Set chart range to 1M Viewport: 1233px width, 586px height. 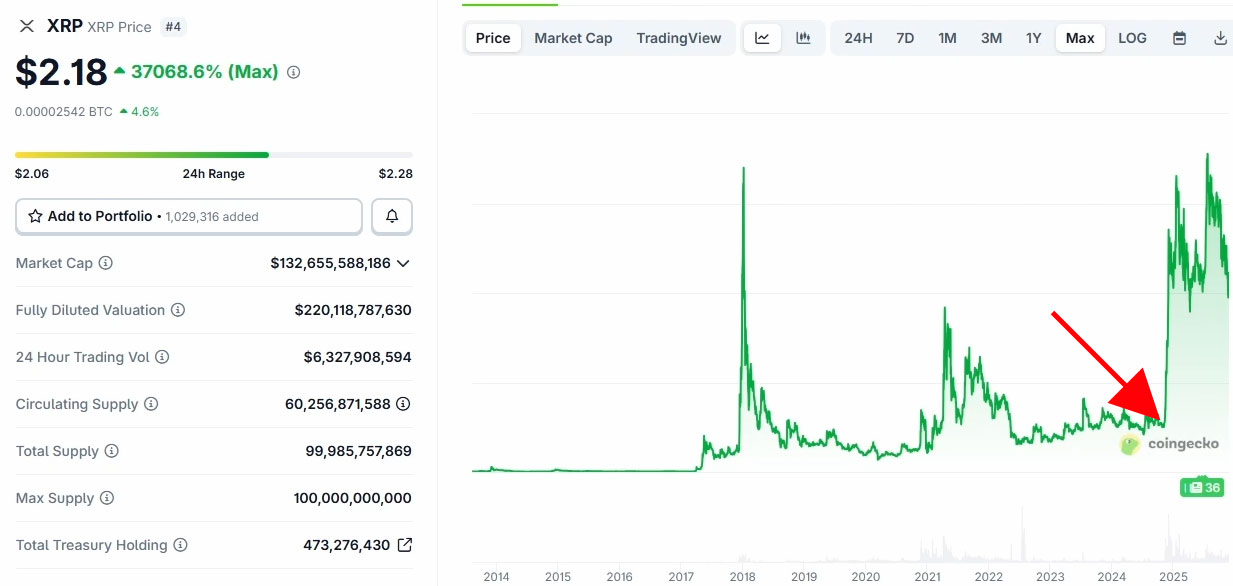click(x=947, y=38)
